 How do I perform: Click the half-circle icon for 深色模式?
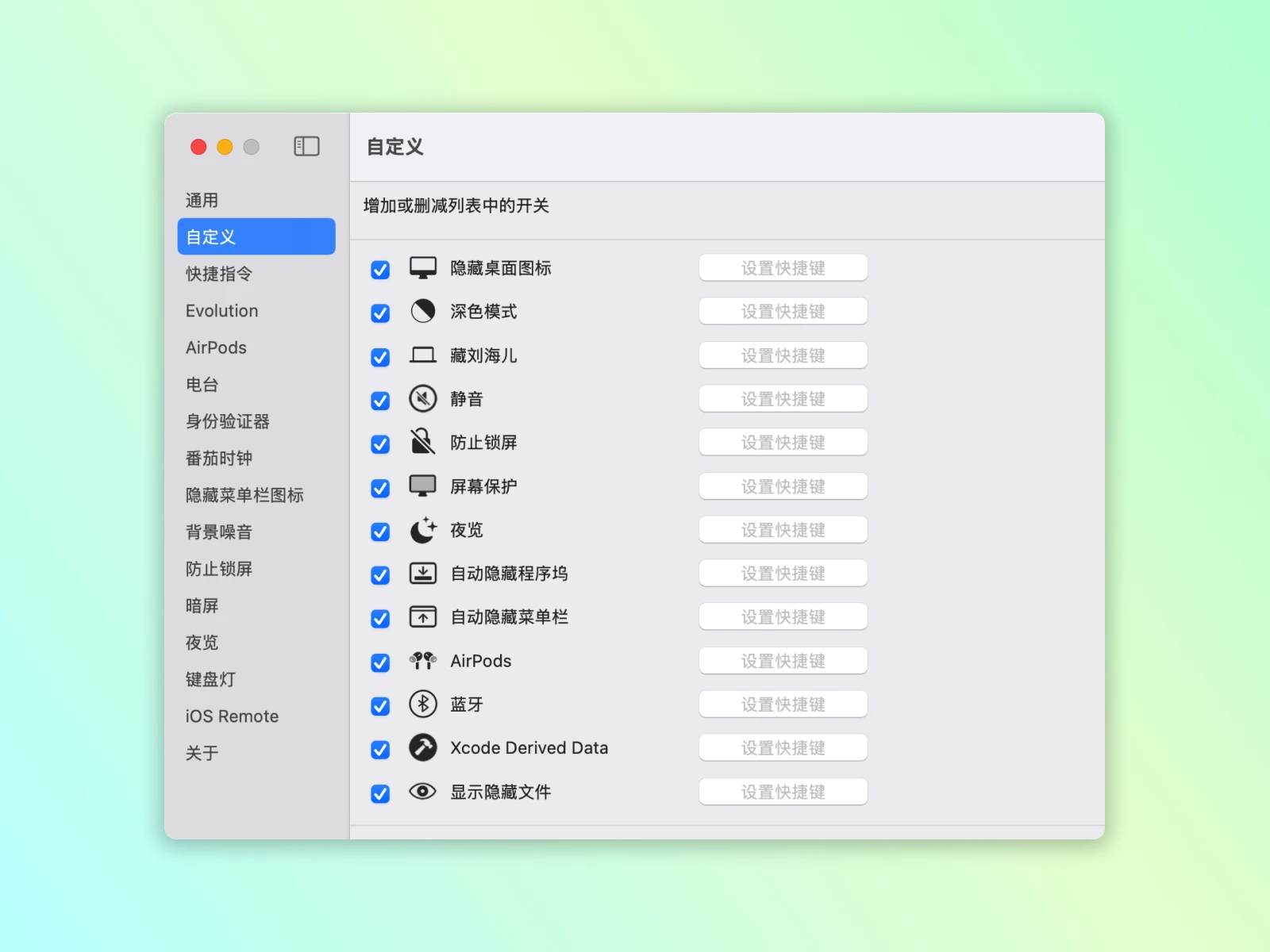423,311
